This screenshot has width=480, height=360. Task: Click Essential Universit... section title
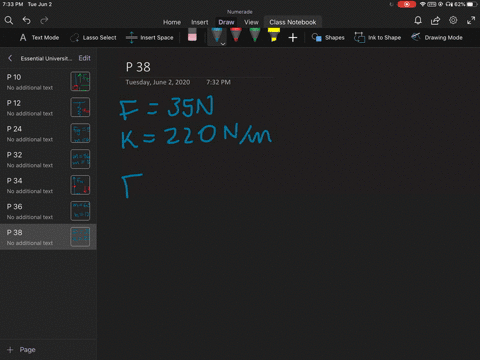pos(46,58)
